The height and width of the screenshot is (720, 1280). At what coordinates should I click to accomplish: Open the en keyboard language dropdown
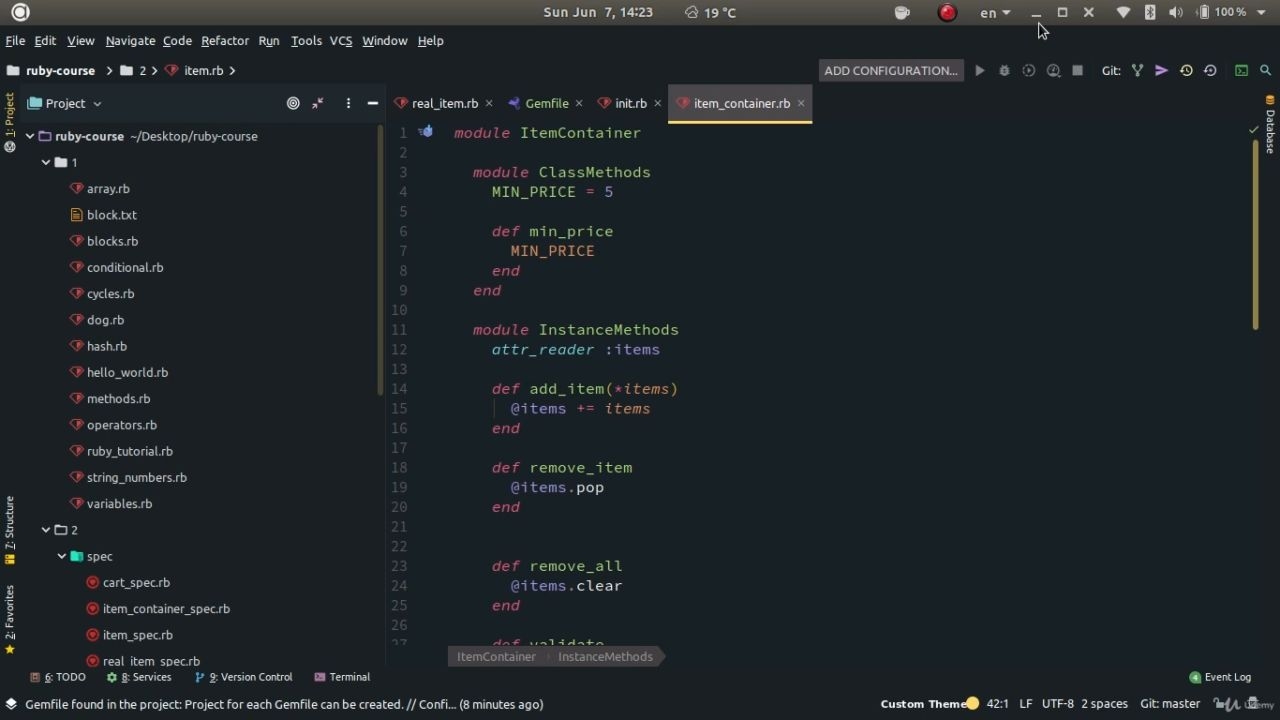click(995, 12)
